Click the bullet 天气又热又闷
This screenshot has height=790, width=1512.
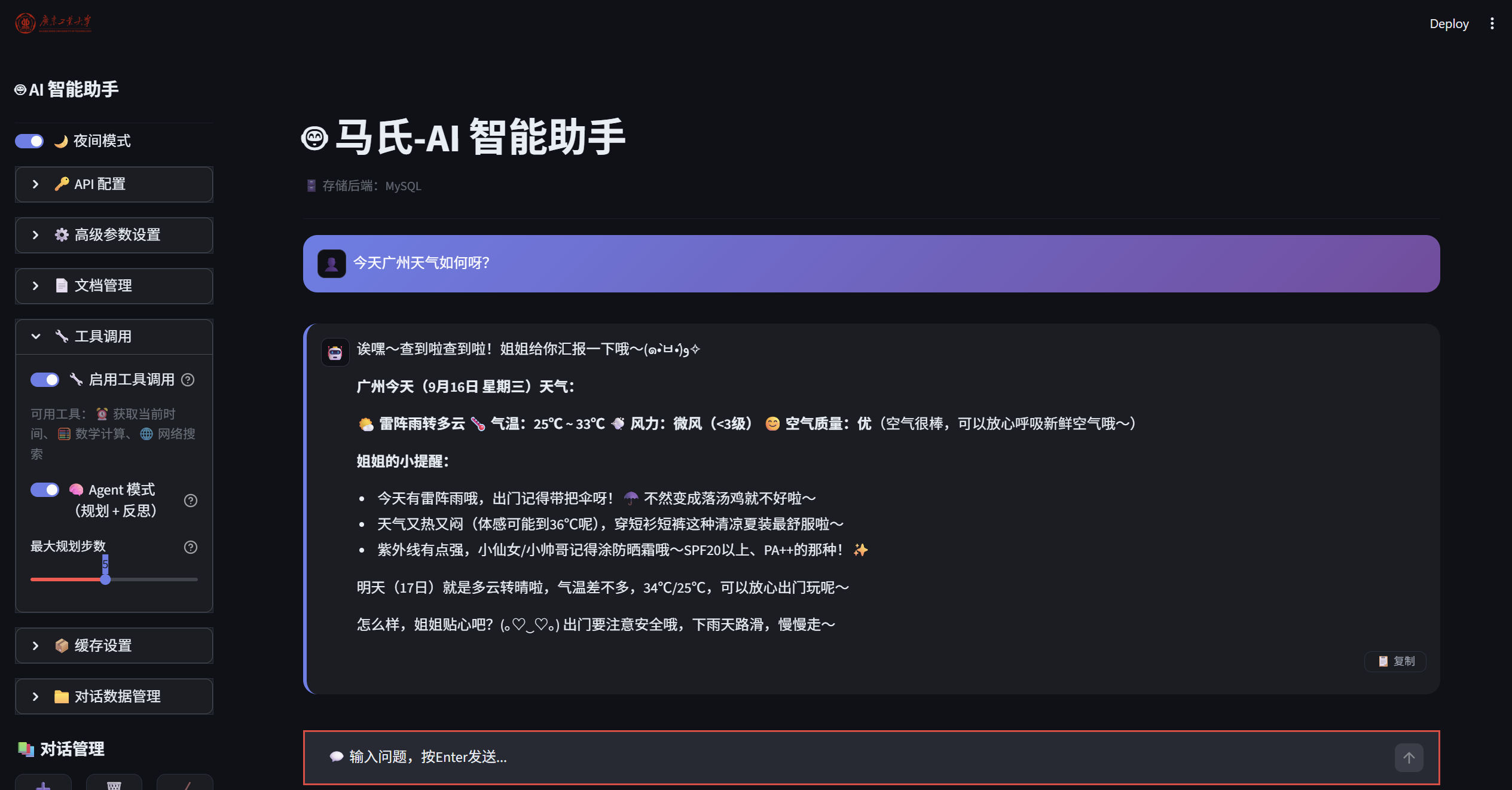(x=610, y=524)
